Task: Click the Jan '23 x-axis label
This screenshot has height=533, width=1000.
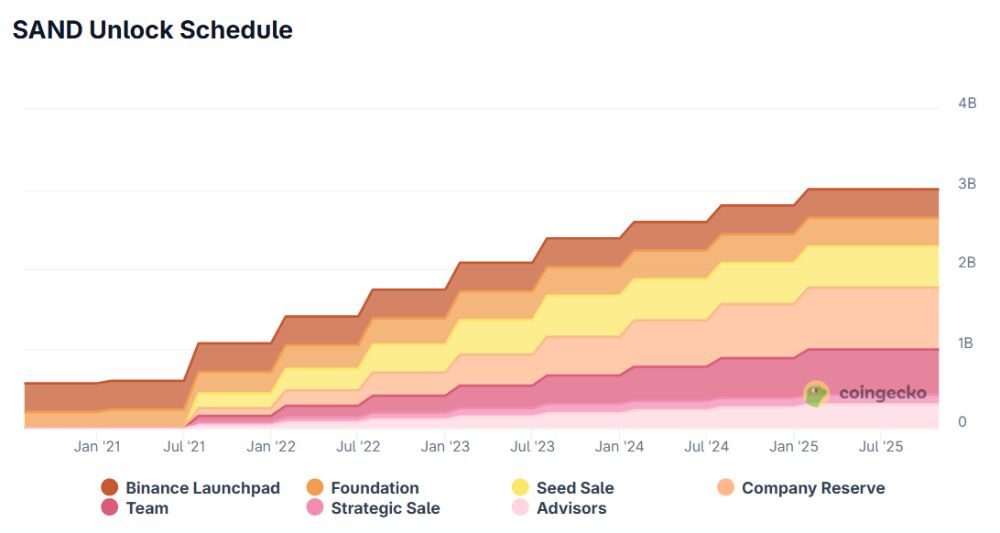Action: pos(445,446)
